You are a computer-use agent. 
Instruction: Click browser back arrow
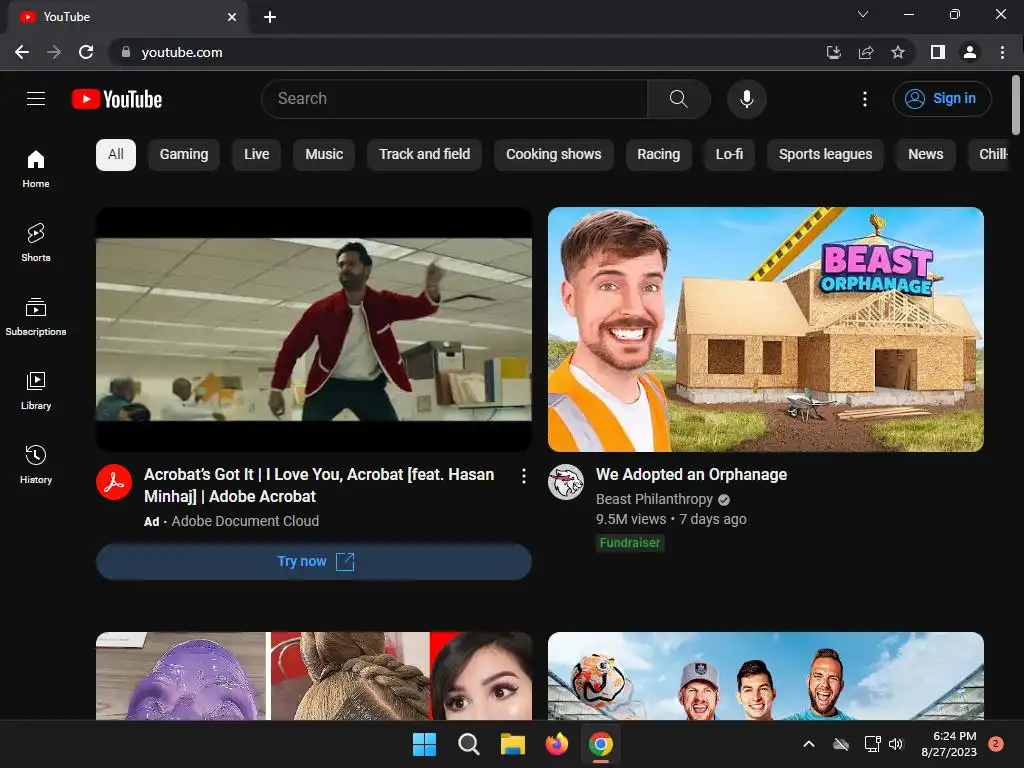(x=22, y=52)
